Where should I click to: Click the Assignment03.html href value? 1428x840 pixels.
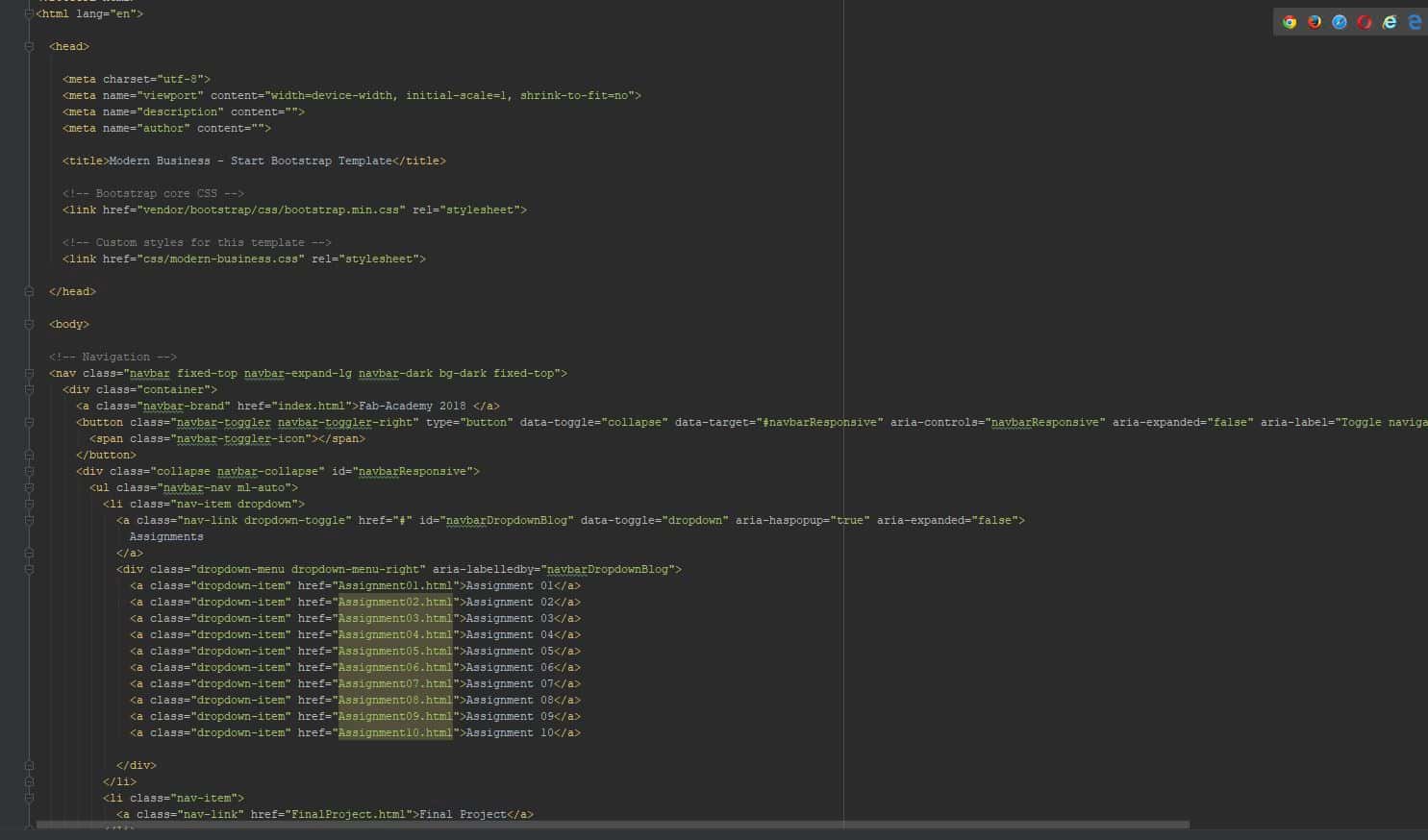point(395,618)
